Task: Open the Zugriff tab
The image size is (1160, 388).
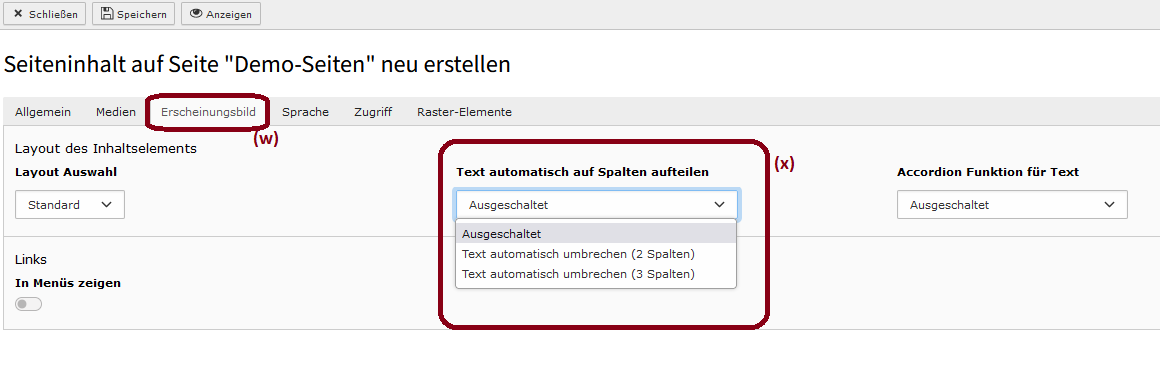Action: click(373, 113)
